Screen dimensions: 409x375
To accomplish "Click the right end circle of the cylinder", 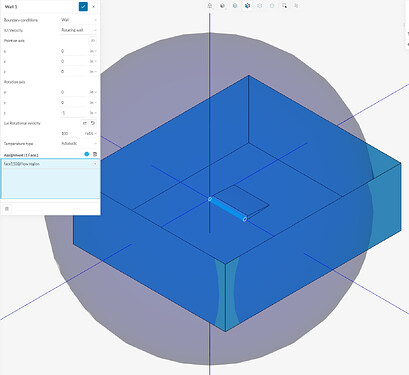I will 245,219.
